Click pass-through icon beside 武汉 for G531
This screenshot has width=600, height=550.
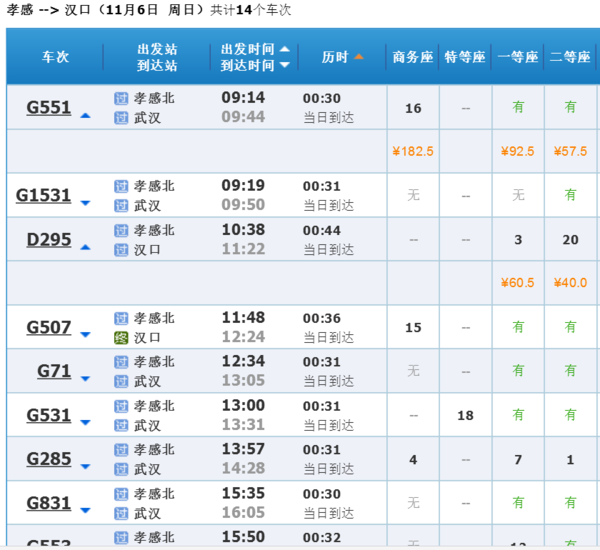[121, 426]
